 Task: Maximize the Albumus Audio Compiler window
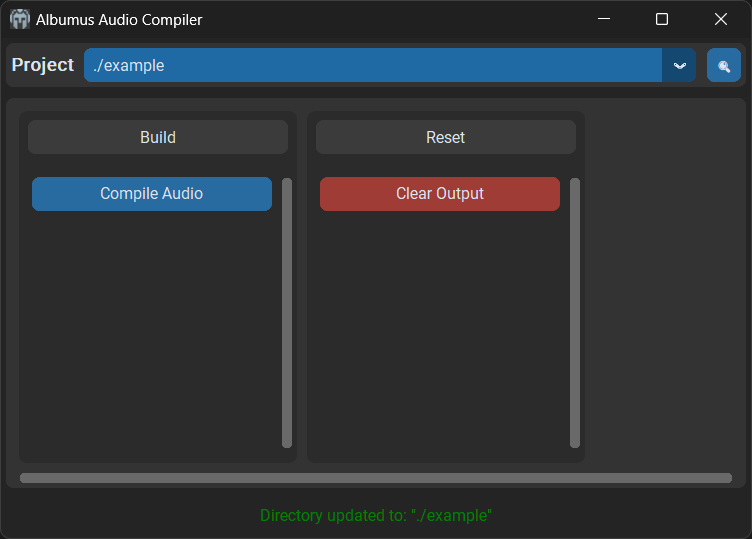coord(662,19)
